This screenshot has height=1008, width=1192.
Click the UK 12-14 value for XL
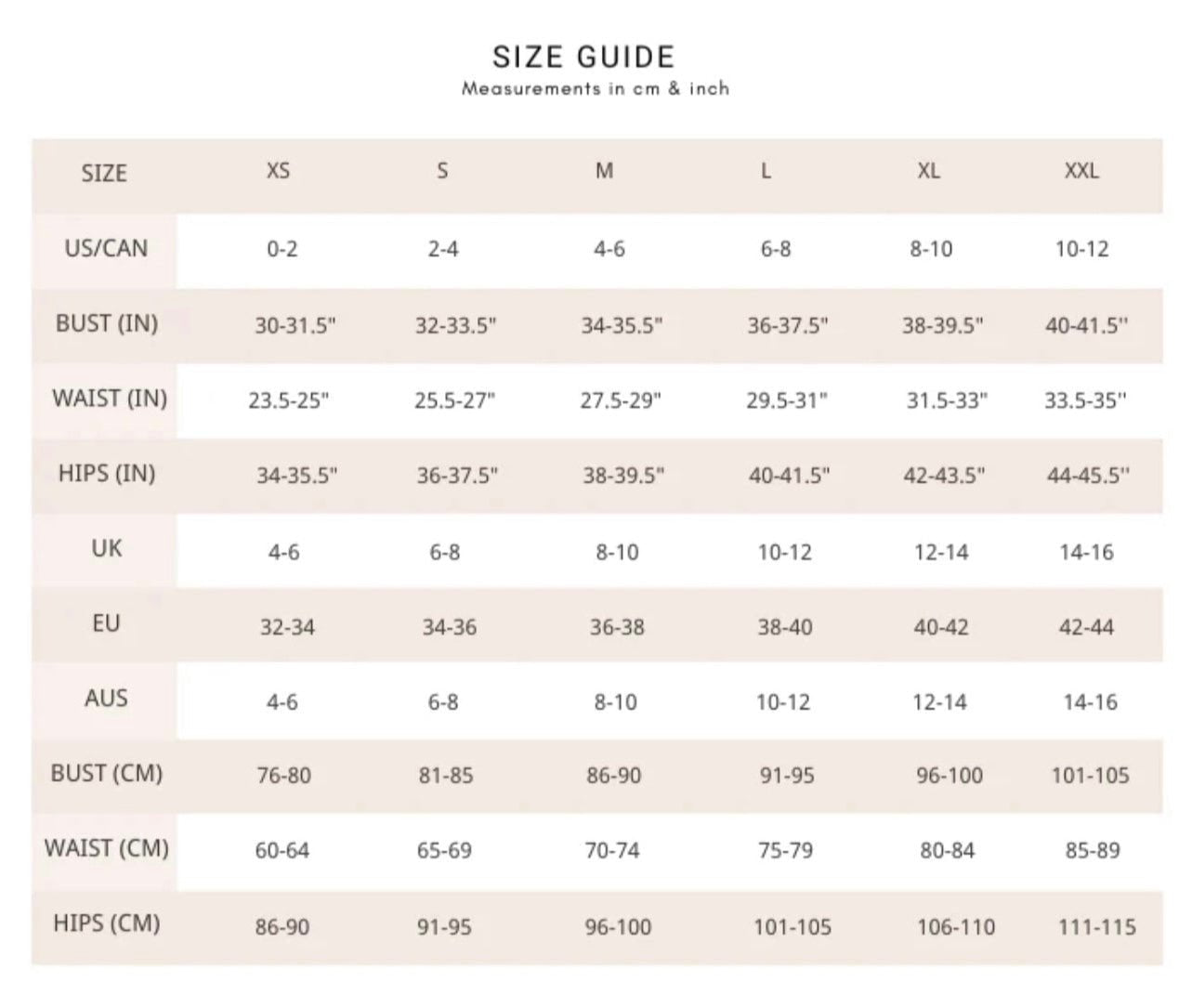(941, 553)
